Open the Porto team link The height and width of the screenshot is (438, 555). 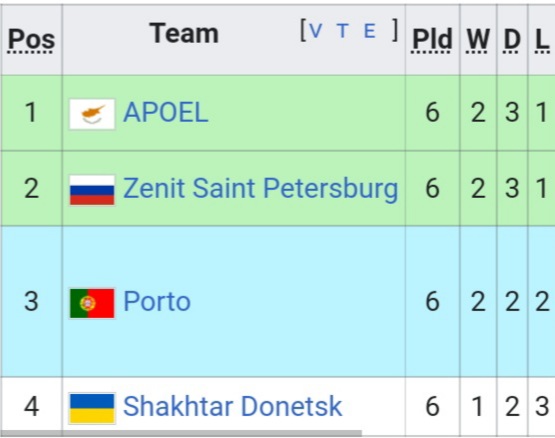pos(157,301)
